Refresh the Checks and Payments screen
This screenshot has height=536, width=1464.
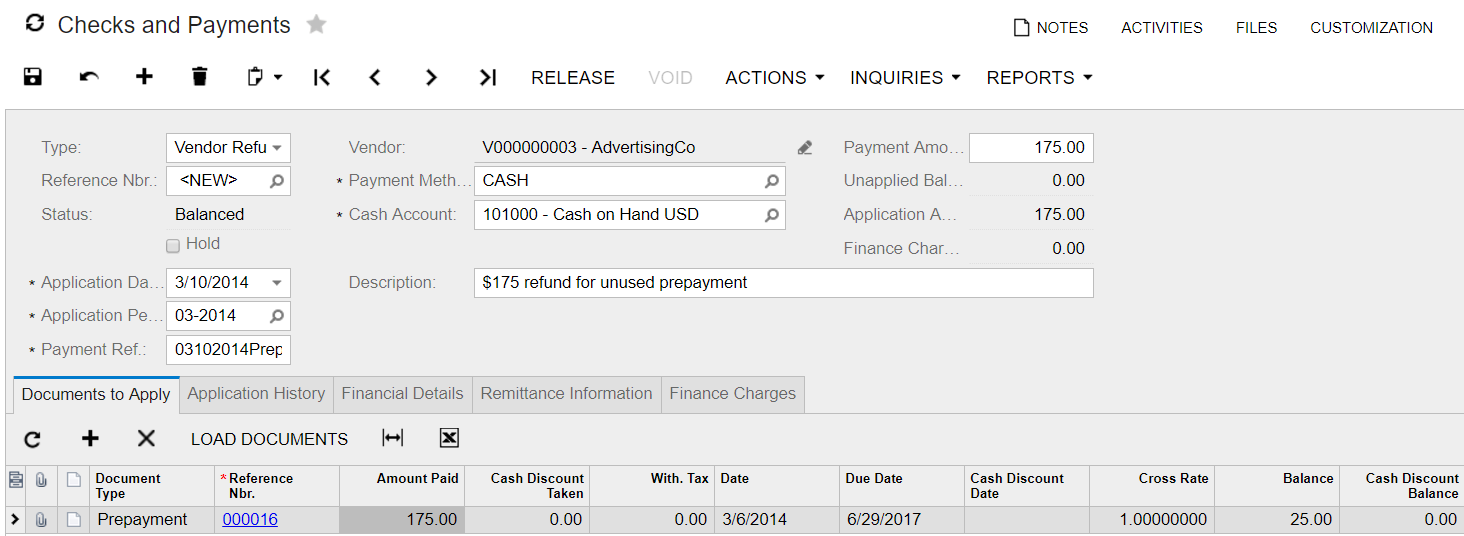coord(35,24)
